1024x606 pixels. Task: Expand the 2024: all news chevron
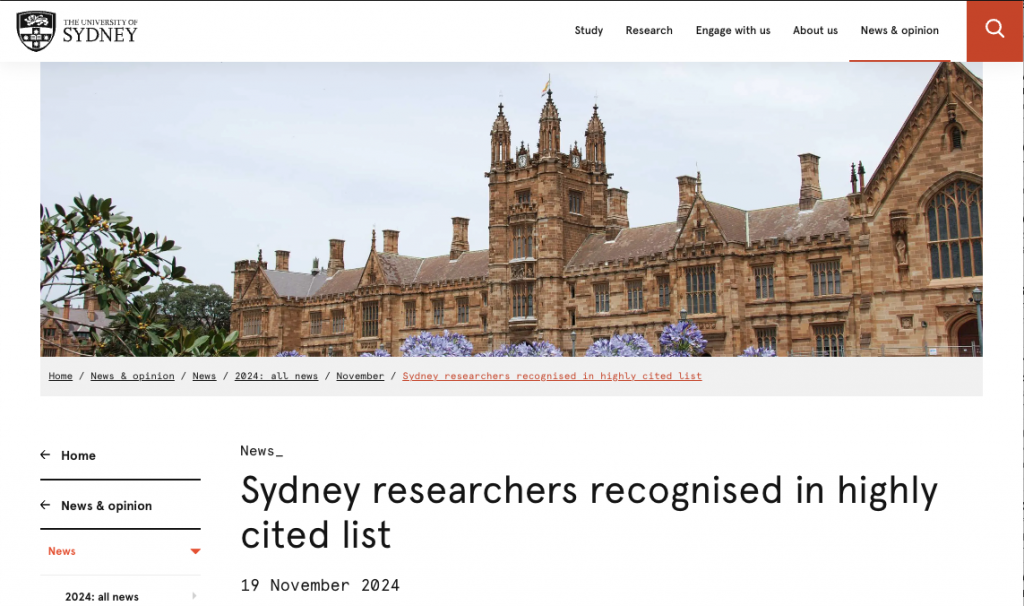pyautogui.click(x=194, y=597)
